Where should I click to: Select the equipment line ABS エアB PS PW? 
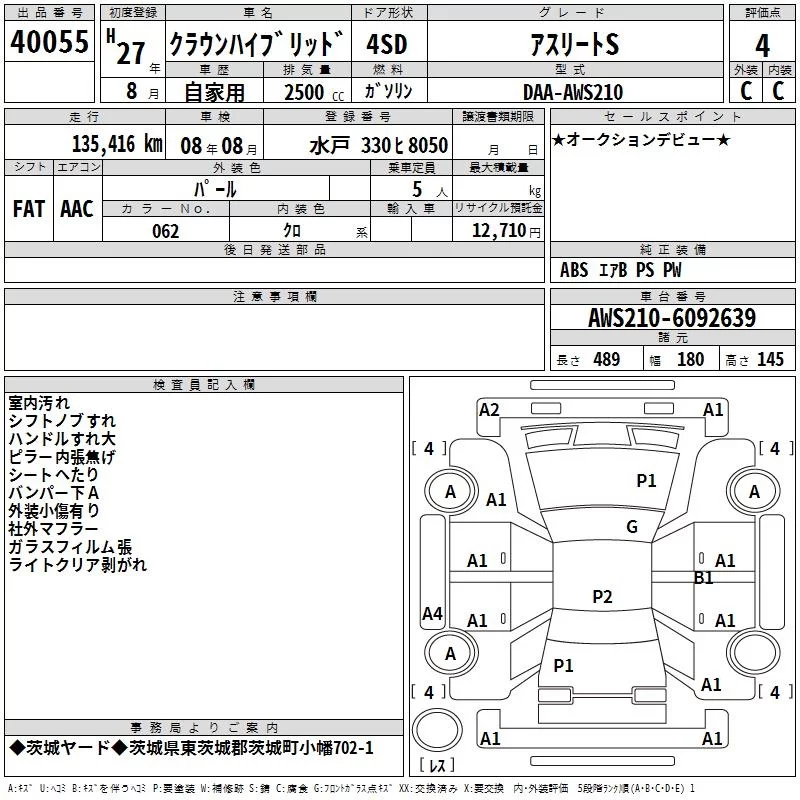[x=620, y=270]
